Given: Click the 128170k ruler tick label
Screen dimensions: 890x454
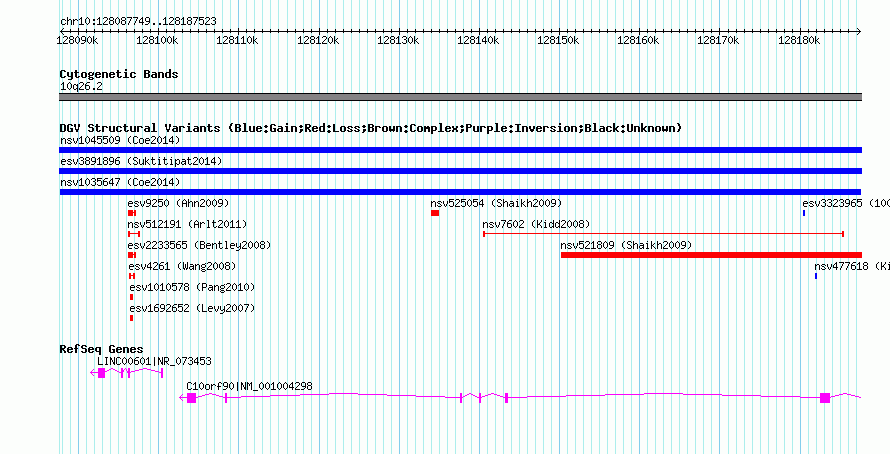Looking at the screenshot, I should pyautogui.click(x=718, y=40).
